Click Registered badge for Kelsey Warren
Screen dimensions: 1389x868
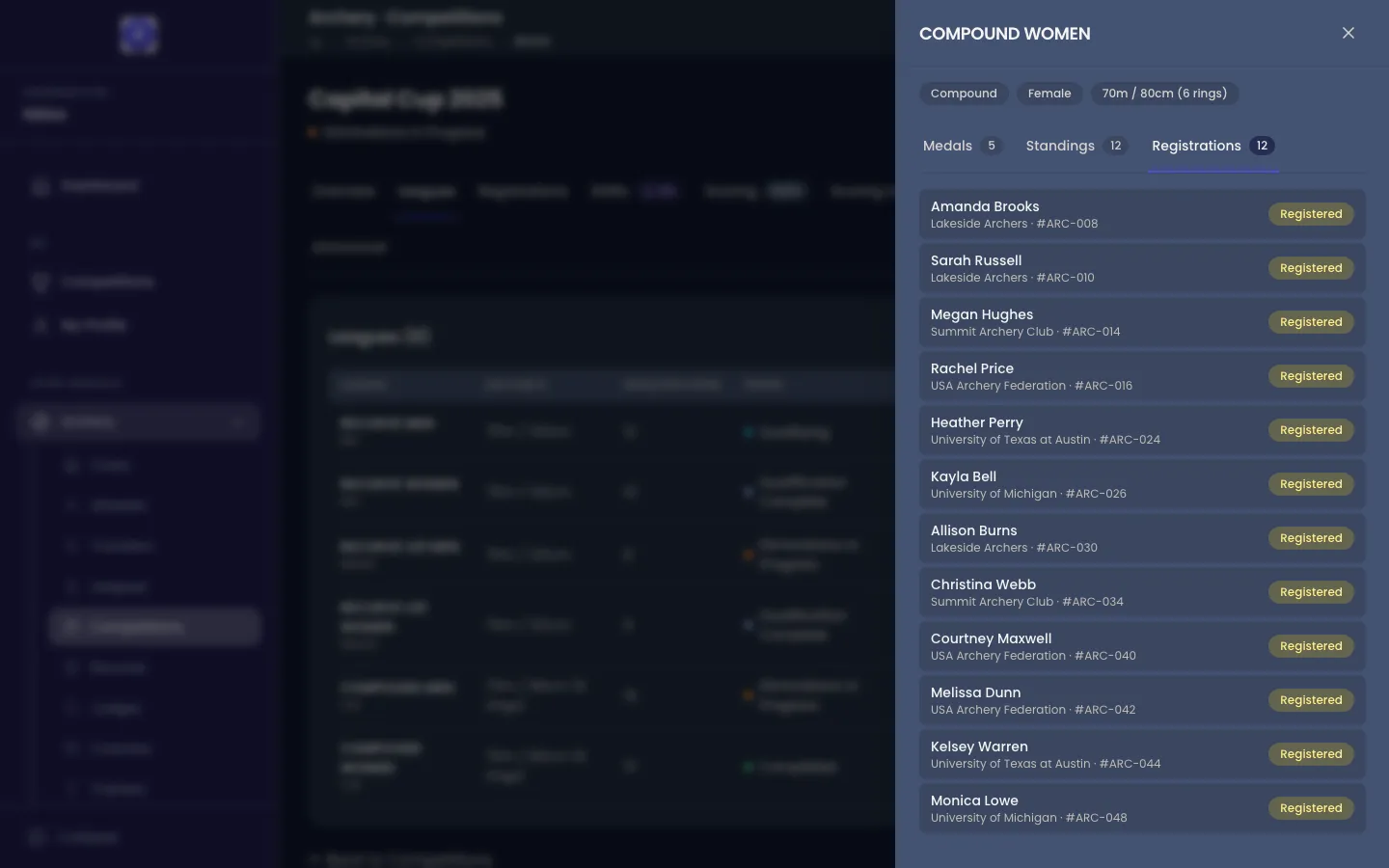[x=1311, y=754]
